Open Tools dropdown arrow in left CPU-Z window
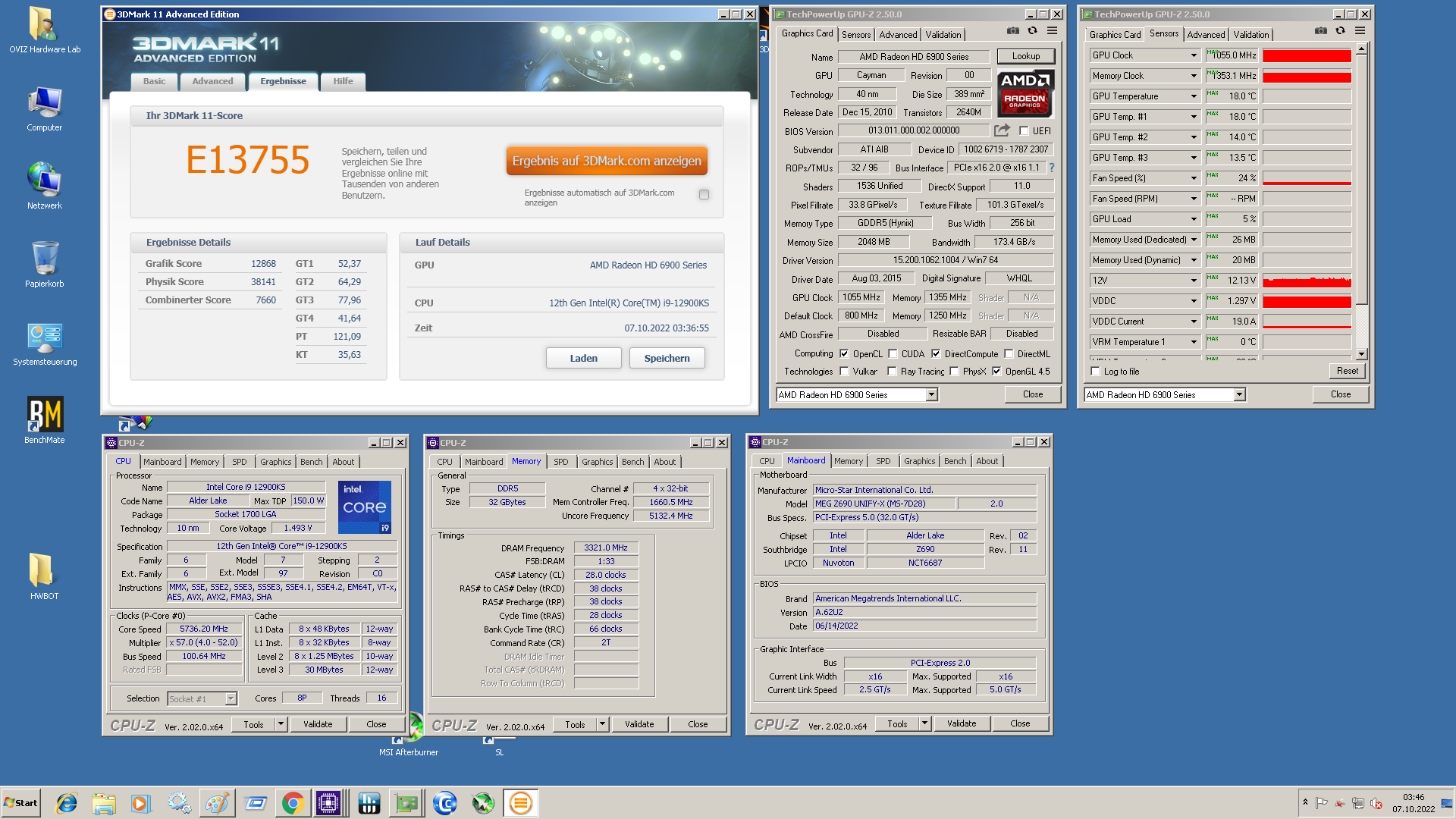The width and height of the screenshot is (1456, 819). 281,724
